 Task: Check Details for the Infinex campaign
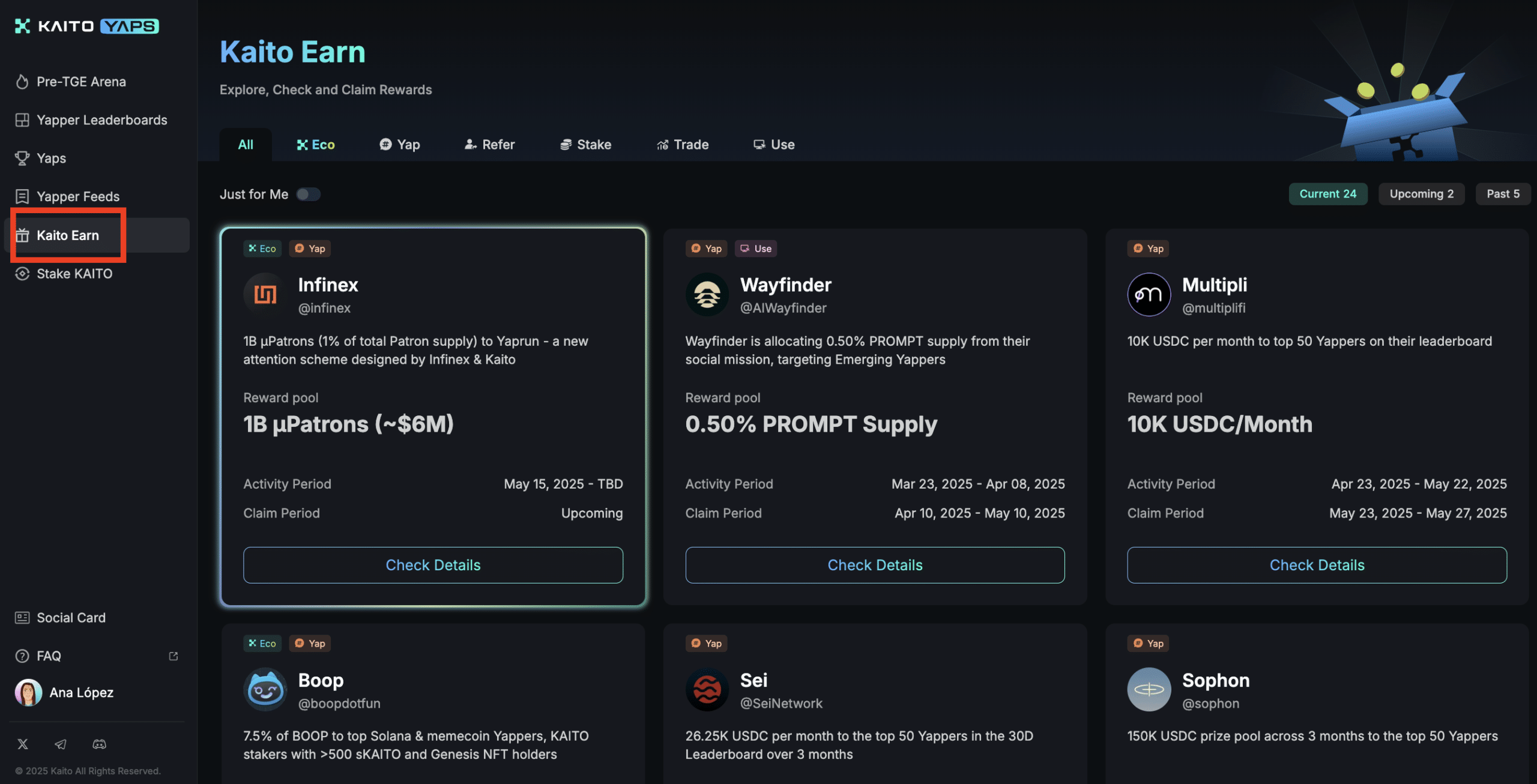433,564
